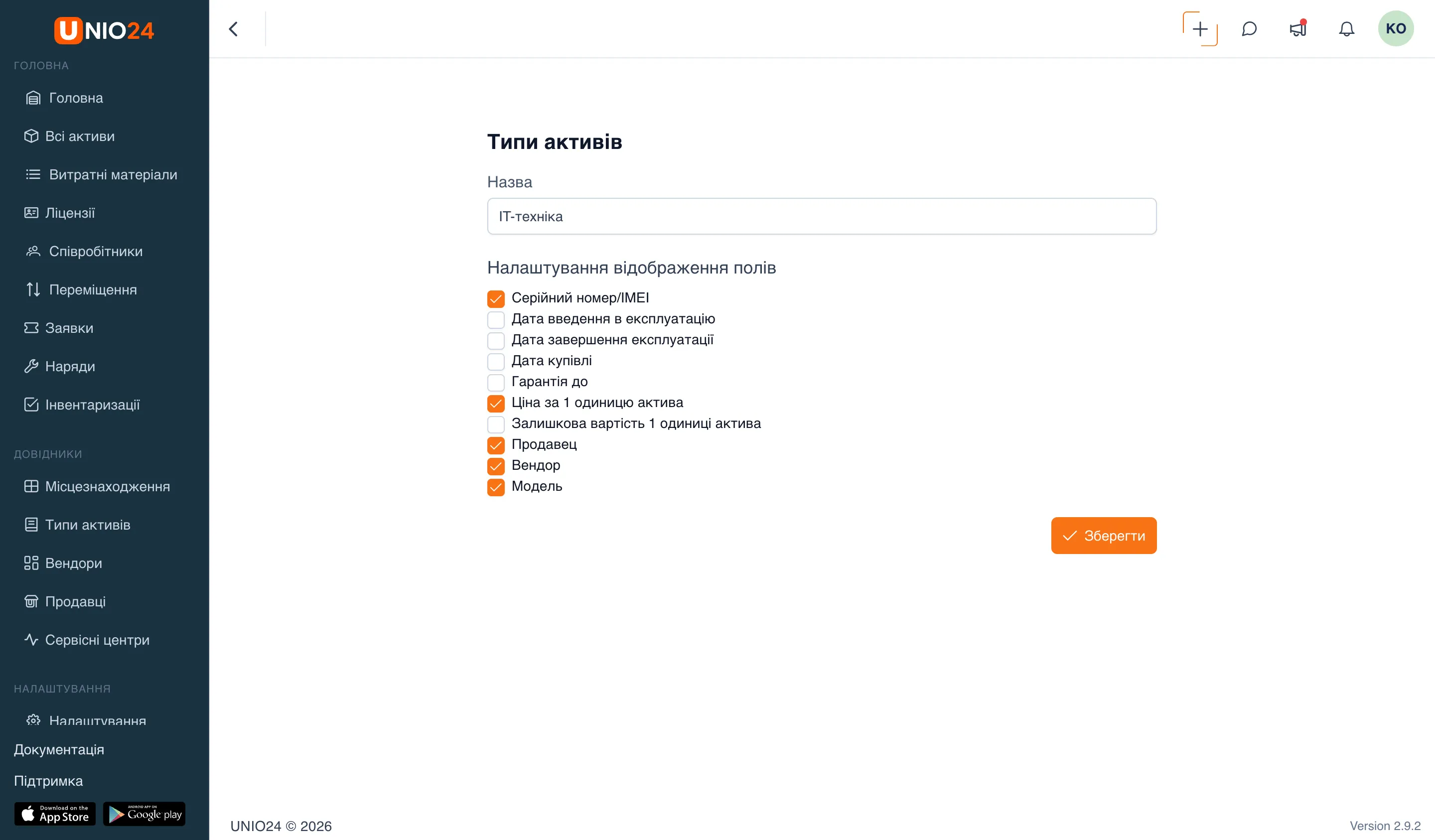The width and height of the screenshot is (1435, 840).
Task: Open the KO user avatar menu
Action: point(1395,28)
